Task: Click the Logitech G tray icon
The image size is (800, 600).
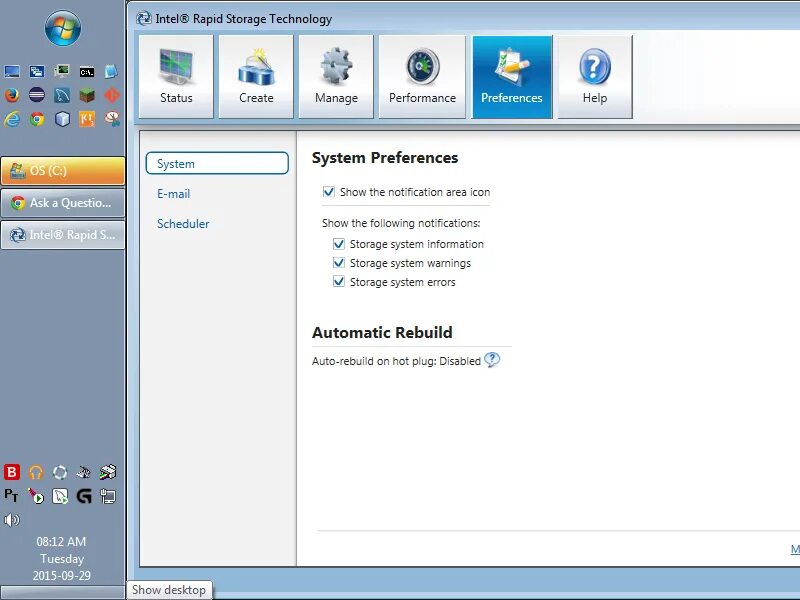Action: coord(84,496)
